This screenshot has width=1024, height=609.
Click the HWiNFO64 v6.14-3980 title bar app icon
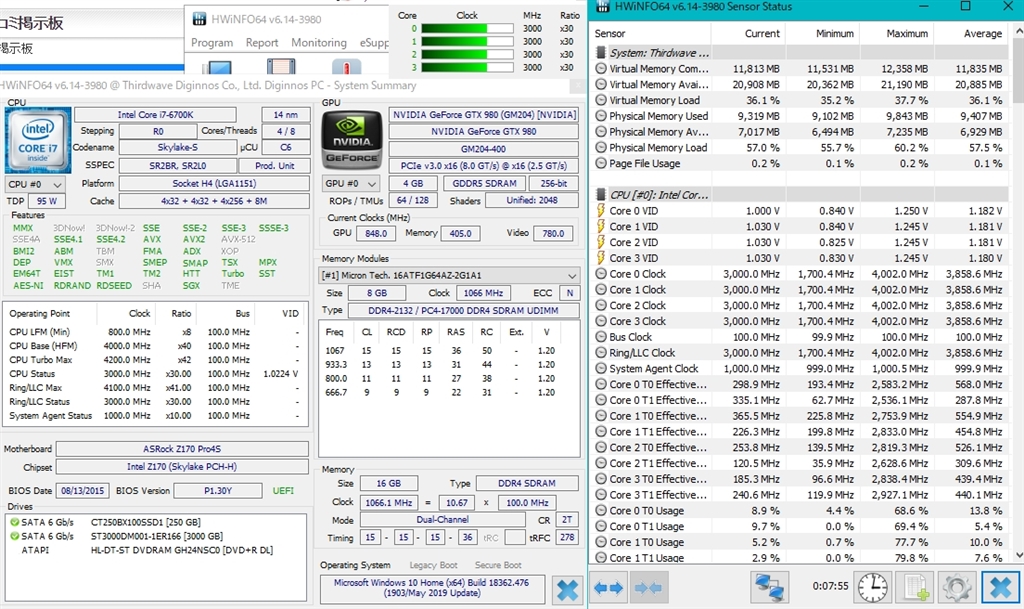pyautogui.click(x=199, y=19)
